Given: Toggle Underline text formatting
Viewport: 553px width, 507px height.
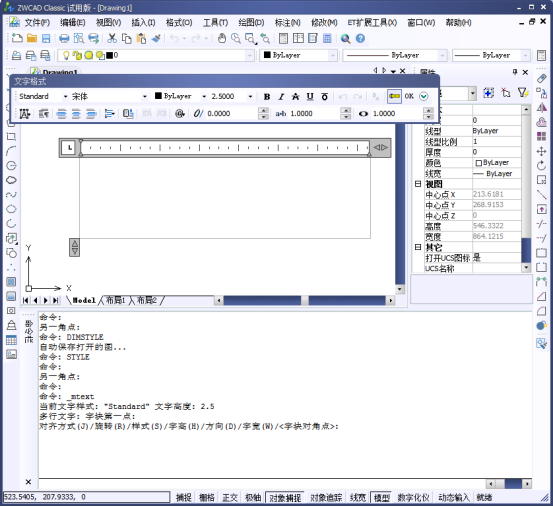Looking at the screenshot, I should tap(310, 97).
